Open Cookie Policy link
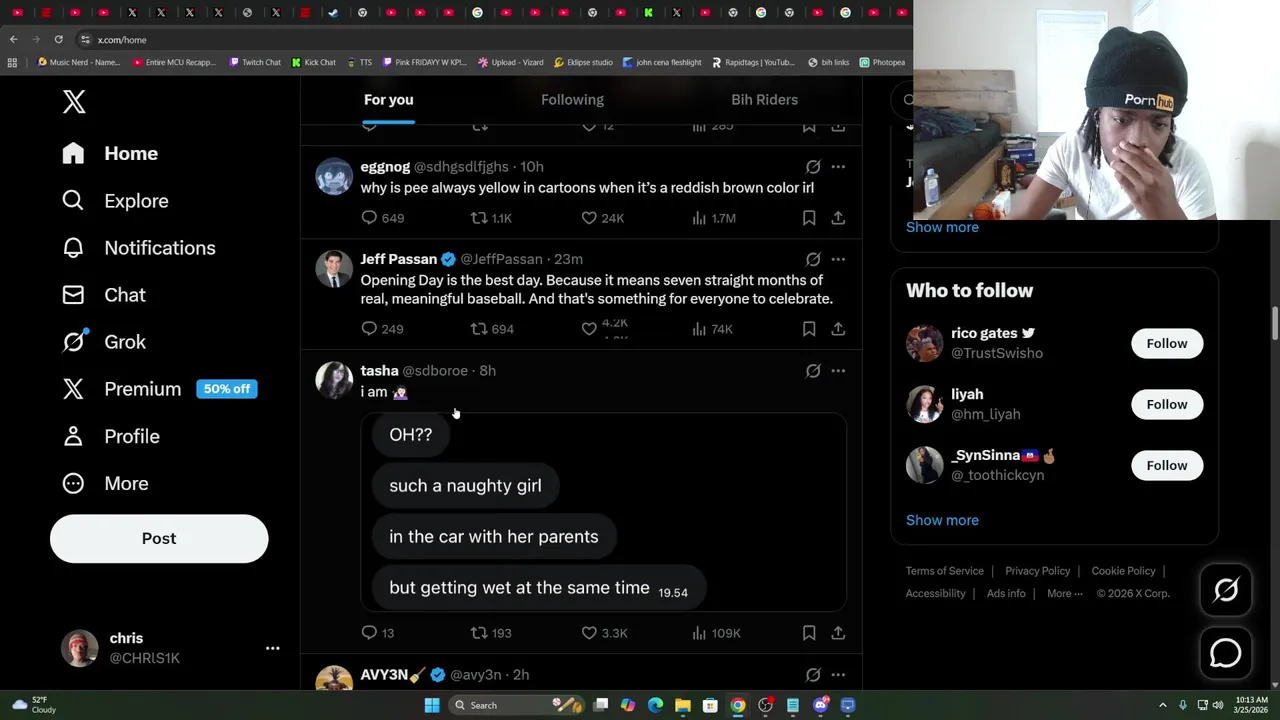The width and height of the screenshot is (1280, 720). pyautogui.click(x=1123, y=571)
